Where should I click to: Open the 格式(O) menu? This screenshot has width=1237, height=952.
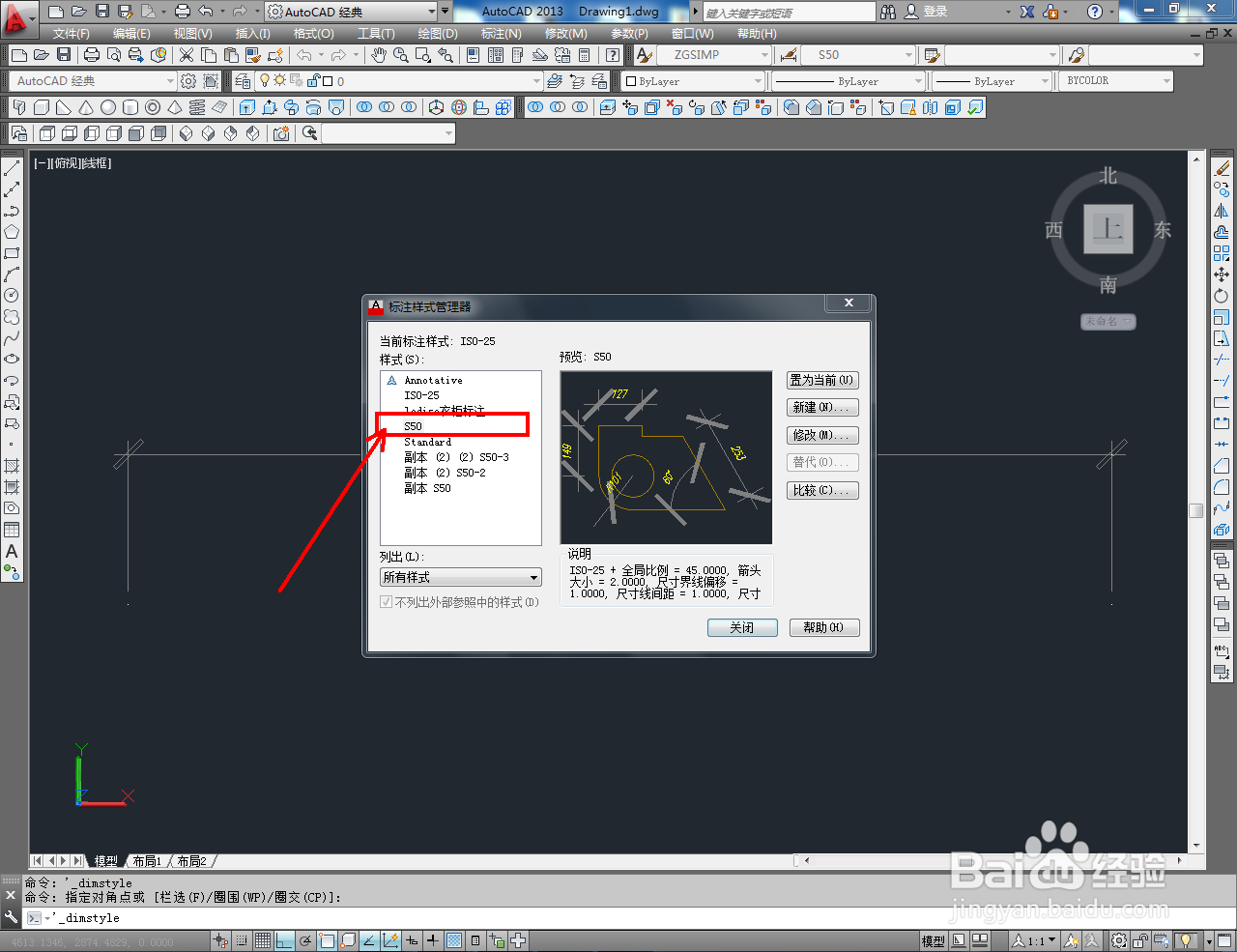point(313,34)
